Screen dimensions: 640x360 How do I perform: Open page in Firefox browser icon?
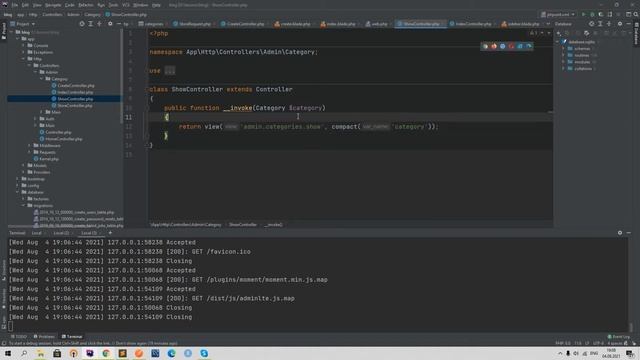[x=494, y=46]
